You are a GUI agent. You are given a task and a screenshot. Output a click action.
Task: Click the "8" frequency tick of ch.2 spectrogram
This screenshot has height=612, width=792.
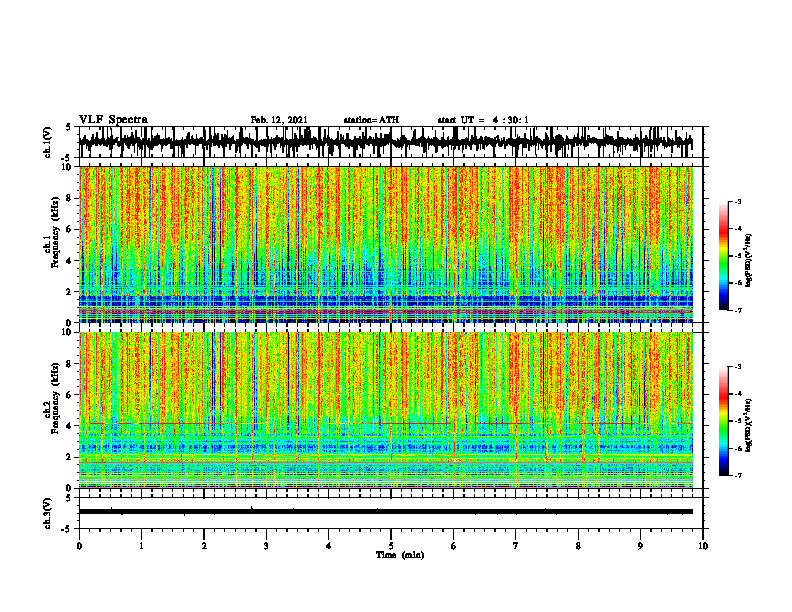point(70,364)
